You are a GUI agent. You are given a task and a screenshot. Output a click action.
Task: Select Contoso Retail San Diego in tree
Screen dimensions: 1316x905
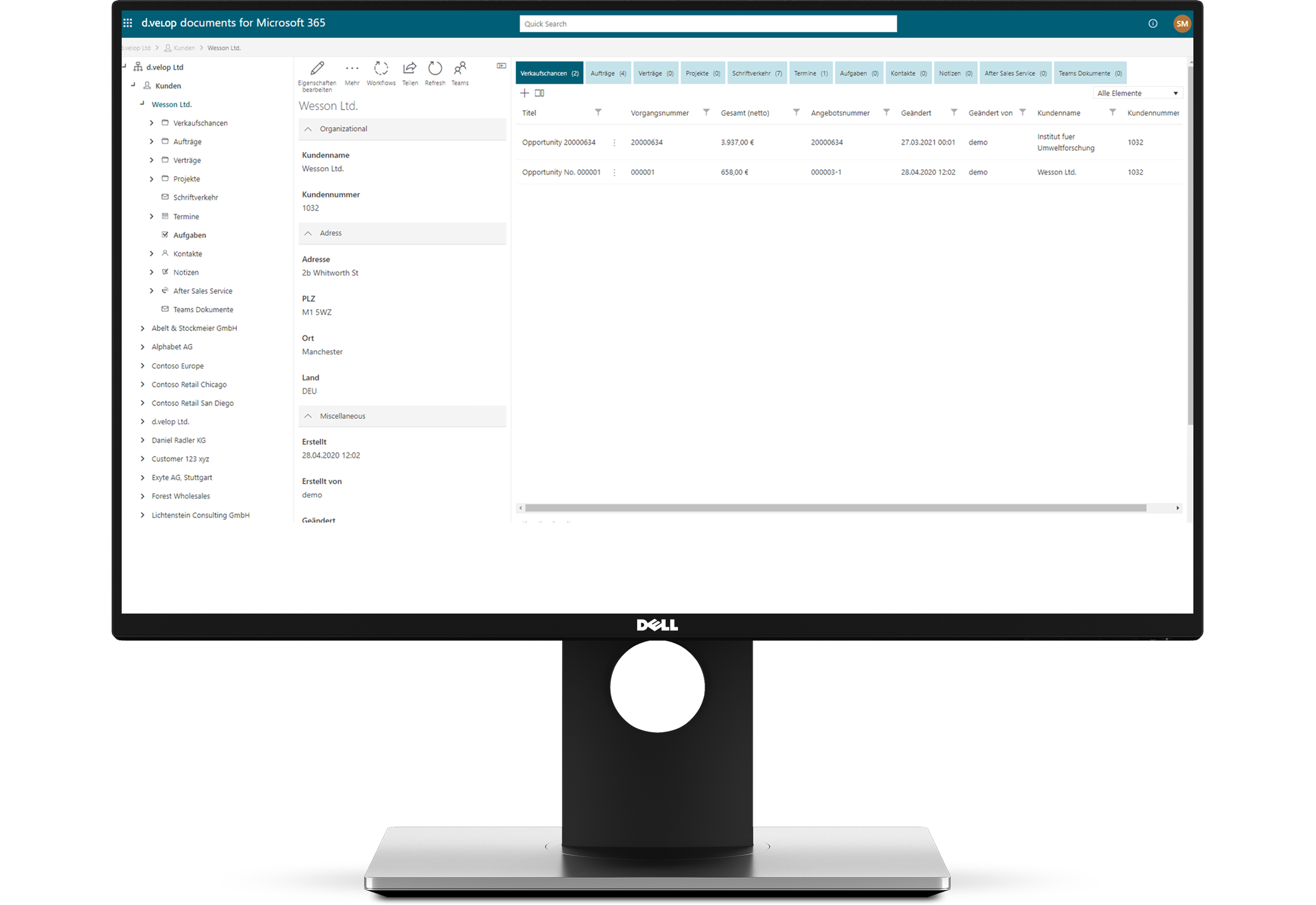(192, 404)
